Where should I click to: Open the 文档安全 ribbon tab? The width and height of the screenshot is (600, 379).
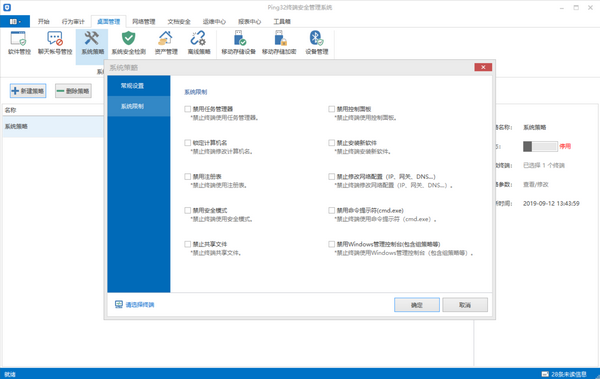click(x=179, y=21)
